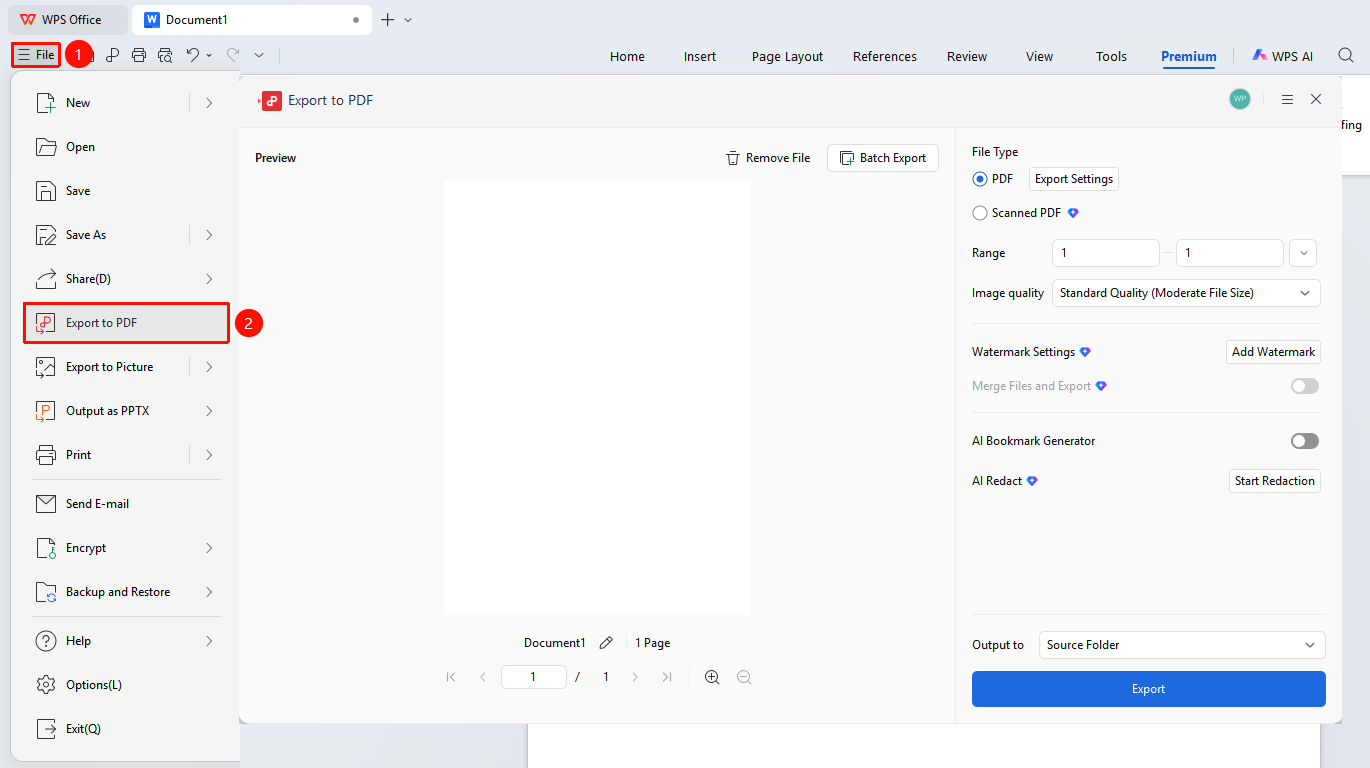Click the user avatar in Export dialog
Viewport: 1370px width, 768px height.
pos(1240,99)
